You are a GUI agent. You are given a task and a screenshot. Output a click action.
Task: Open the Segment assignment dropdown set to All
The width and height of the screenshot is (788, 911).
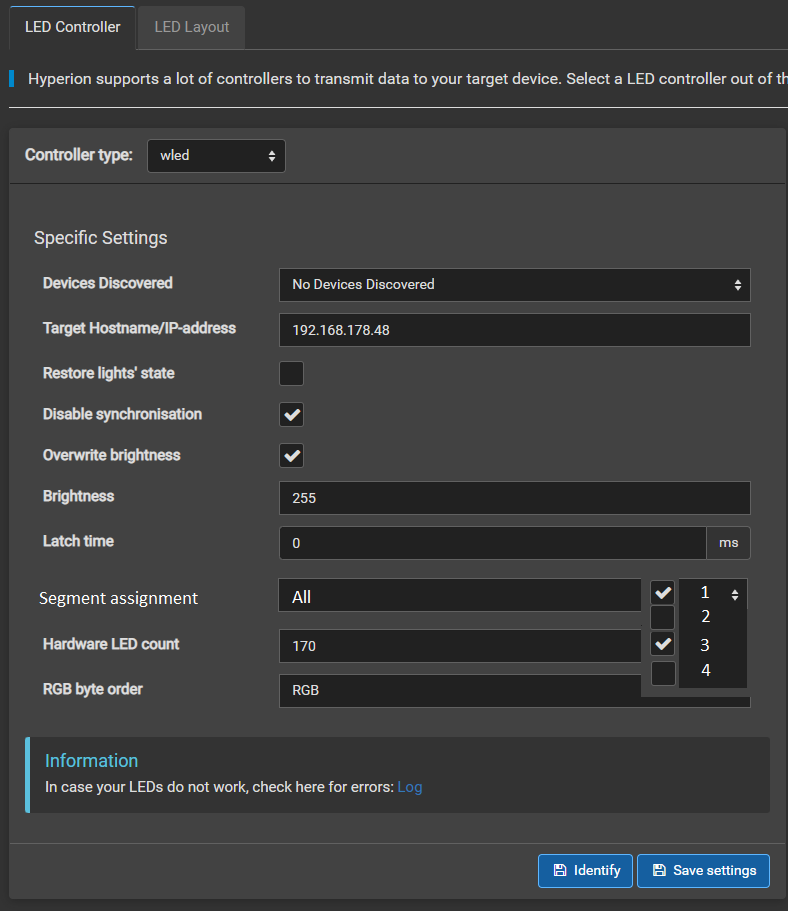[x=460, y=594]
